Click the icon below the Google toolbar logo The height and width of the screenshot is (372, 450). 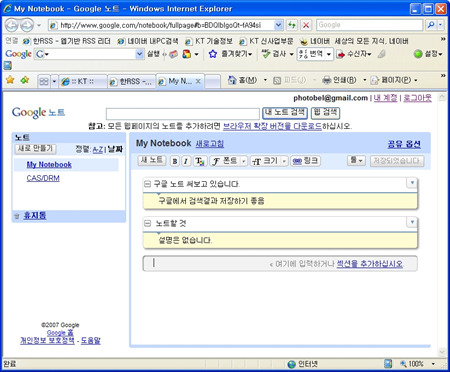click(8, 65)
